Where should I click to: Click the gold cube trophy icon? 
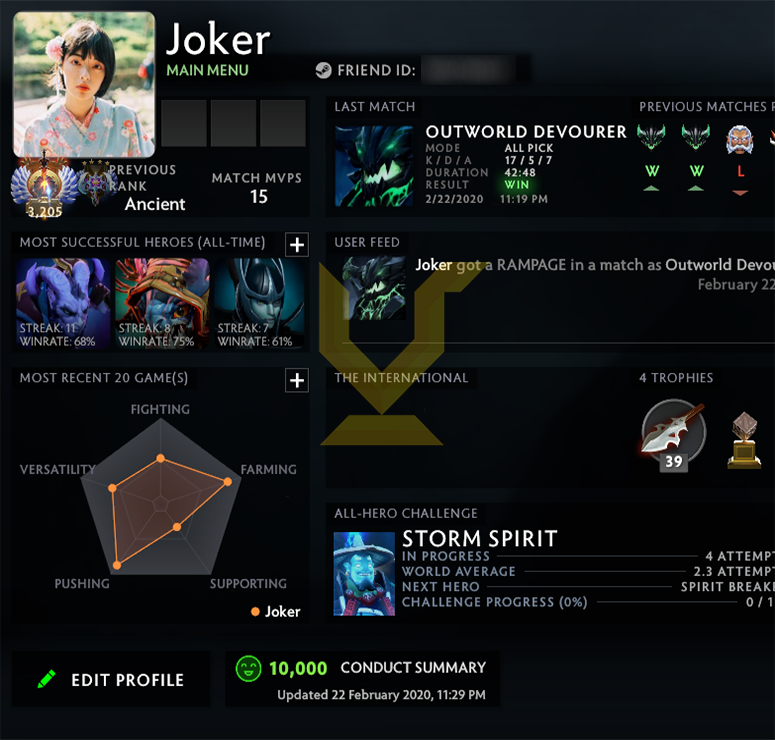tap(744, 440)
